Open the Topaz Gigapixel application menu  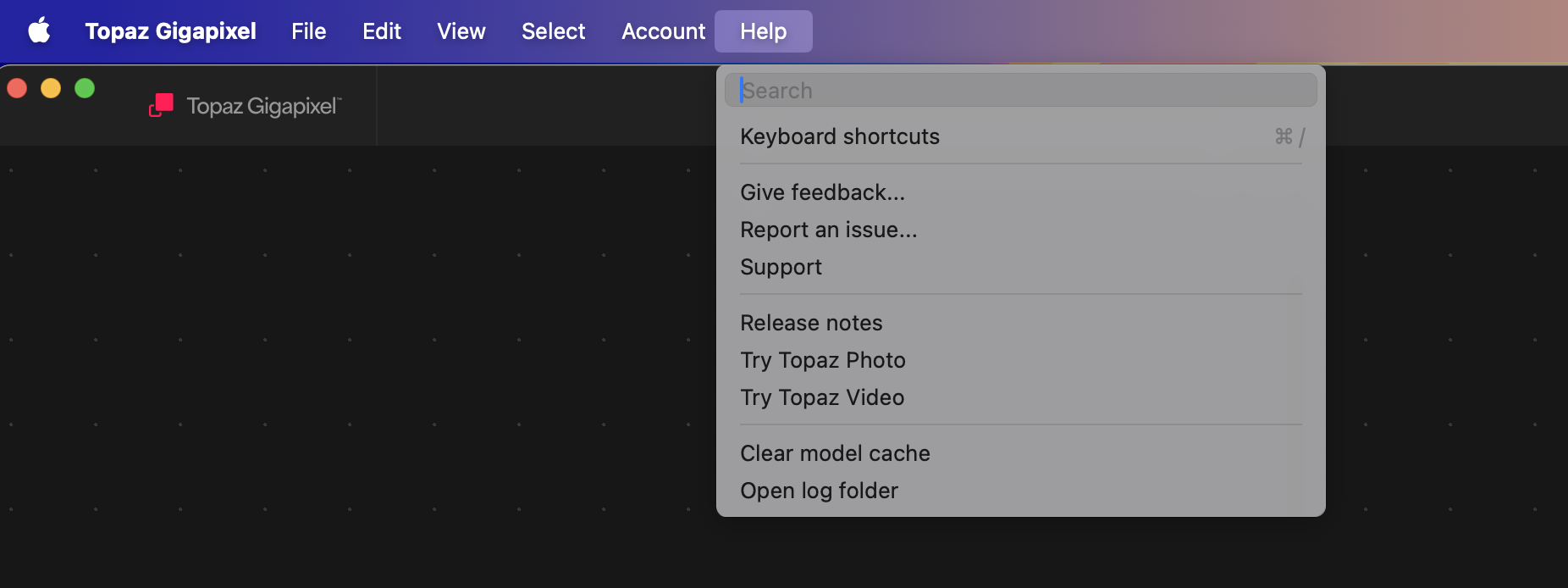coord(170,31)
